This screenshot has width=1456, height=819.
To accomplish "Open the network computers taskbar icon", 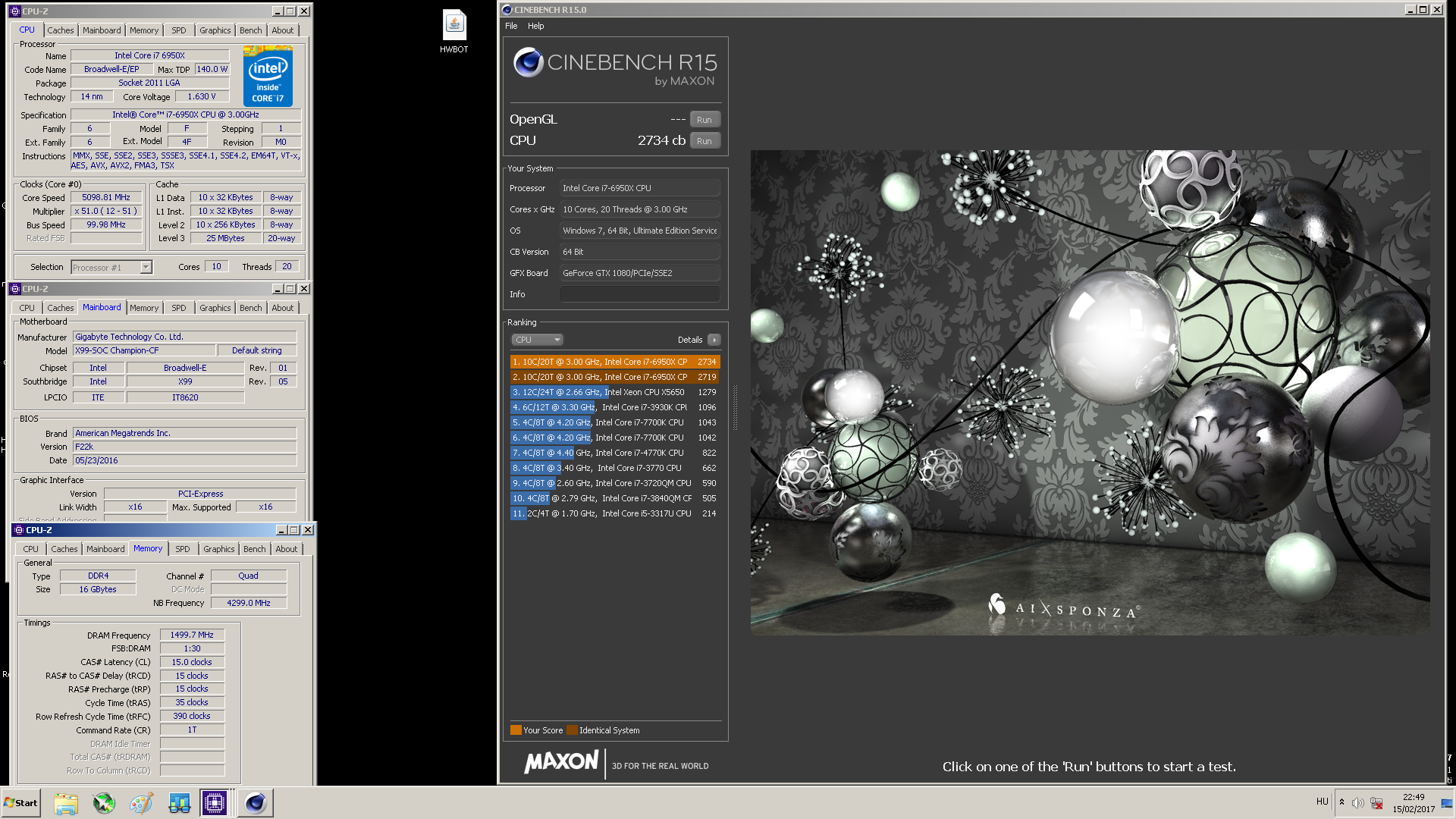I will coord(179,803).
